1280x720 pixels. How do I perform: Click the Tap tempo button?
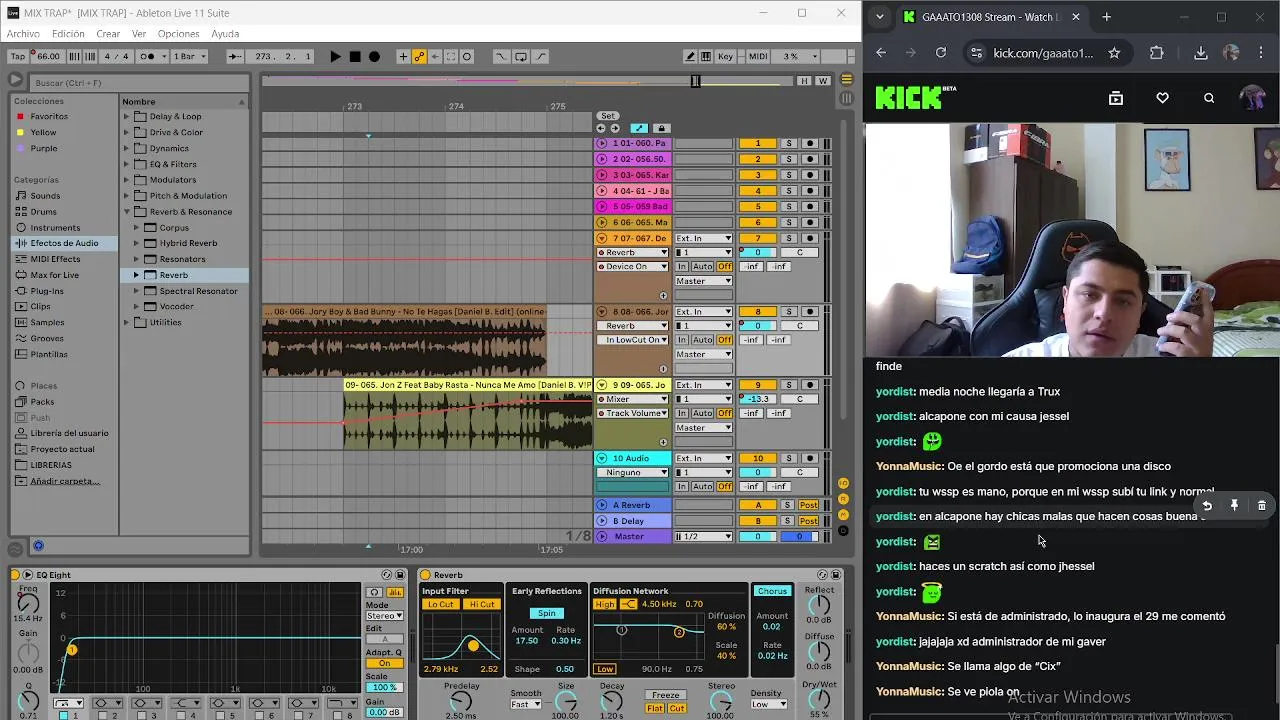pos(17,57)
